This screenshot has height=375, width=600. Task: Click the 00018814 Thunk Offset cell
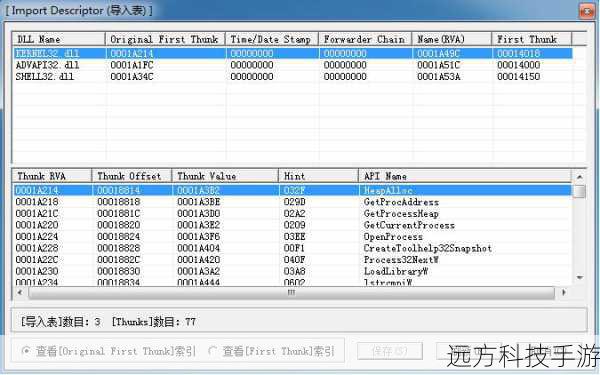[119, 190]
